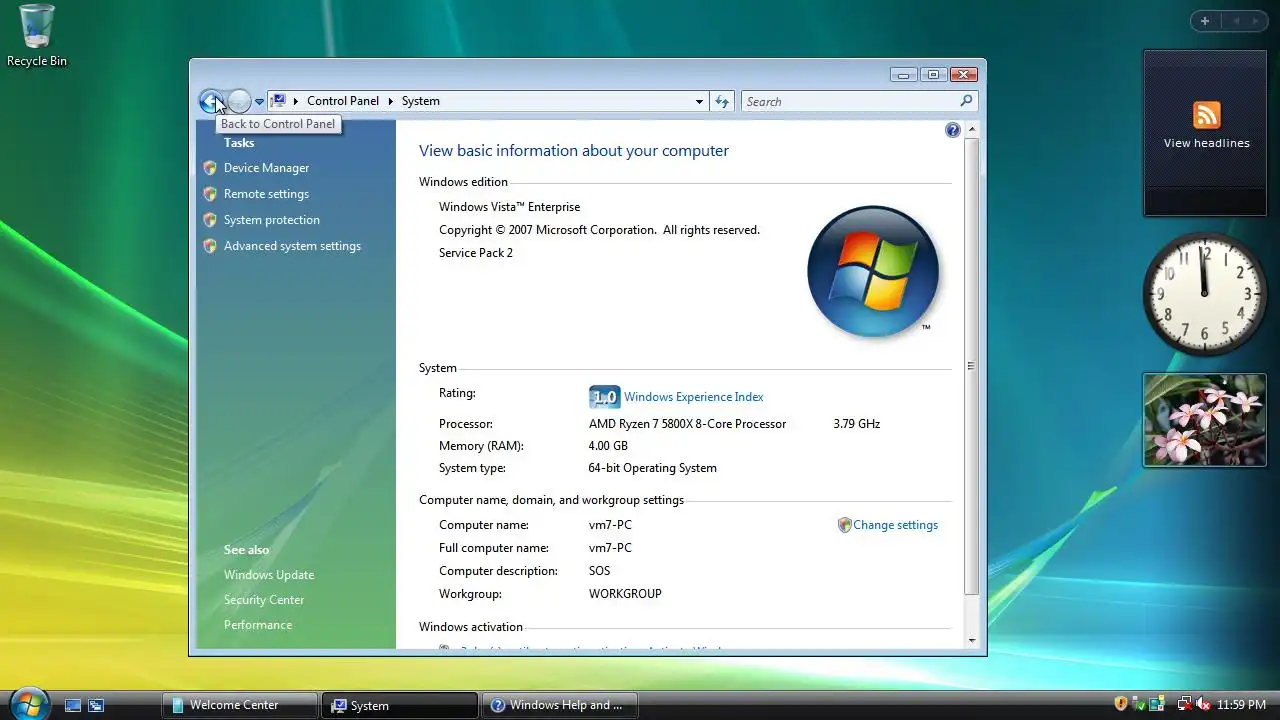The height and width of the screenshot is (720, 1280).
Task: Open the recent pages dropdown arrow
Action: click(259, 101)
